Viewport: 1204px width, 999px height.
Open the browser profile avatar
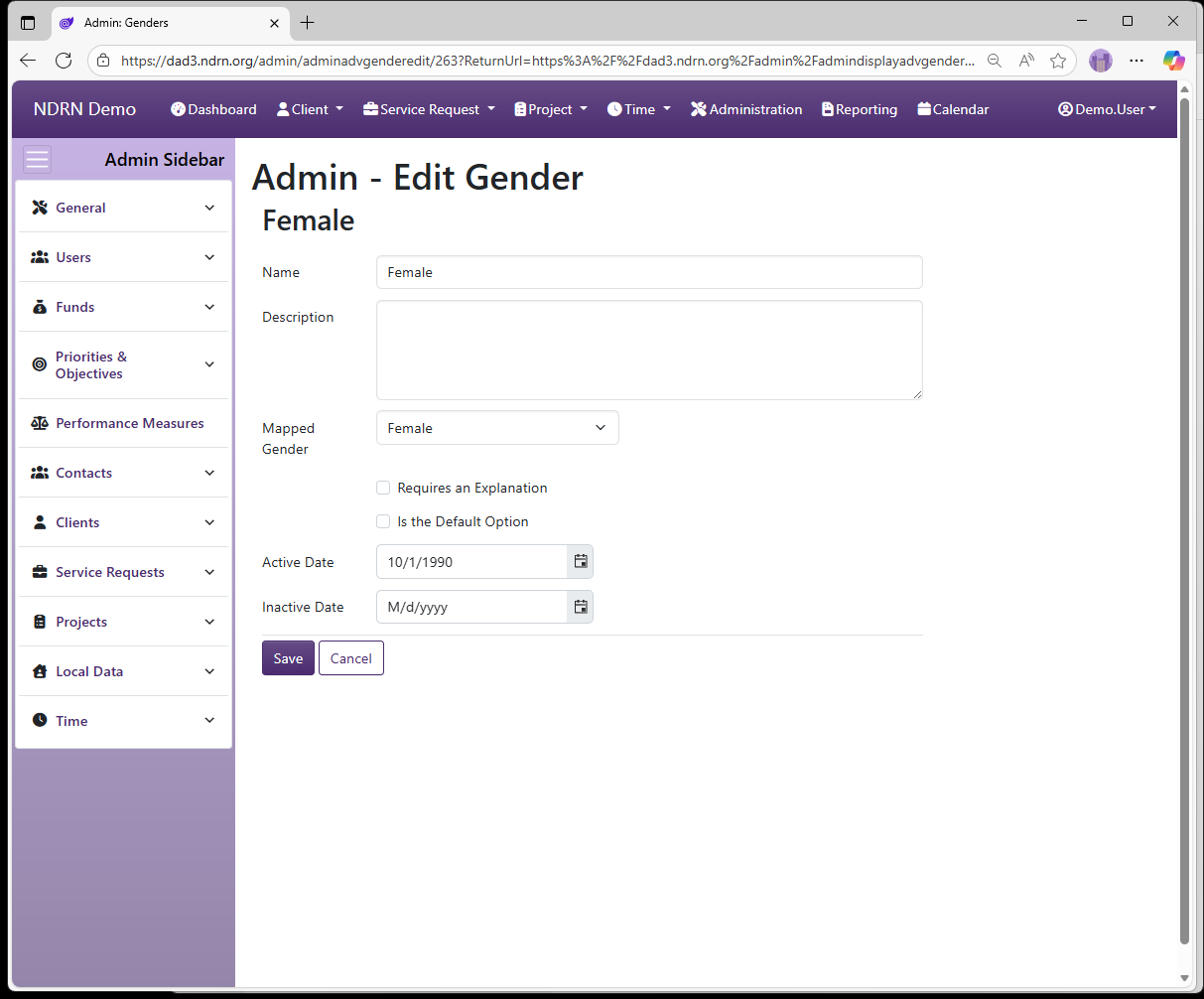pyautogui.click(x=1101, y=61)
